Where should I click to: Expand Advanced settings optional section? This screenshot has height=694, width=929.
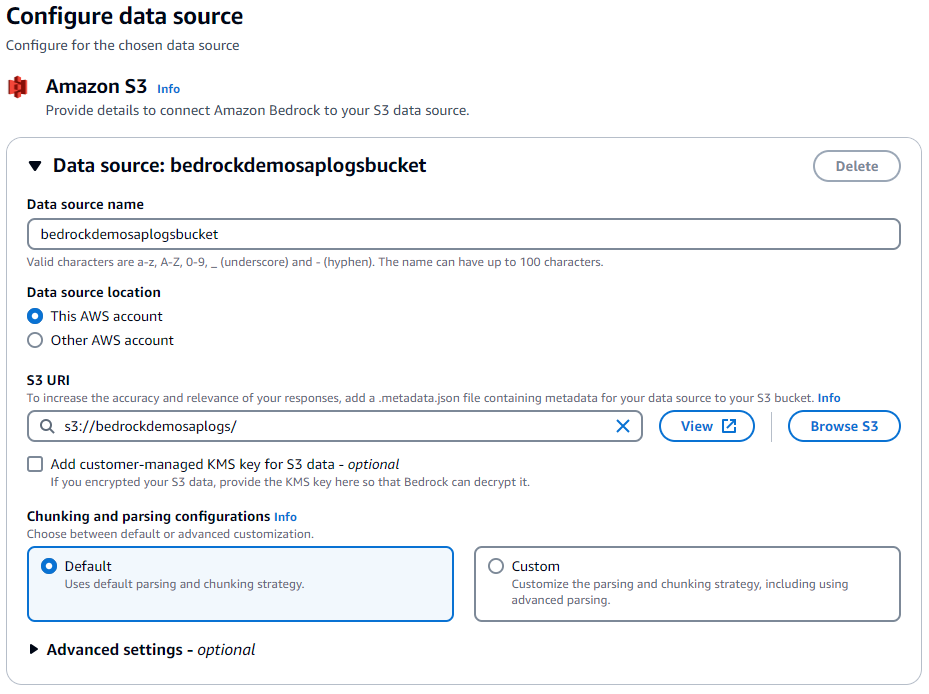[x=34, y=650]
